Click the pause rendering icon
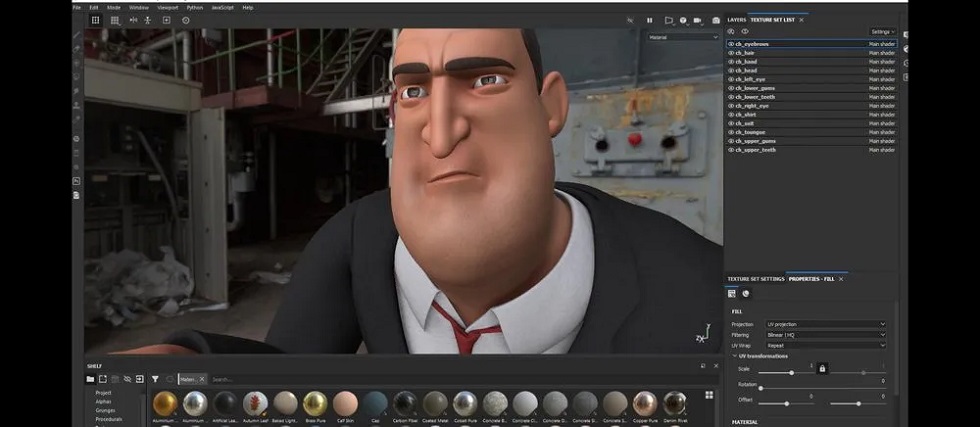The height and width of the screenshot is (427, 980). (649, 20)
